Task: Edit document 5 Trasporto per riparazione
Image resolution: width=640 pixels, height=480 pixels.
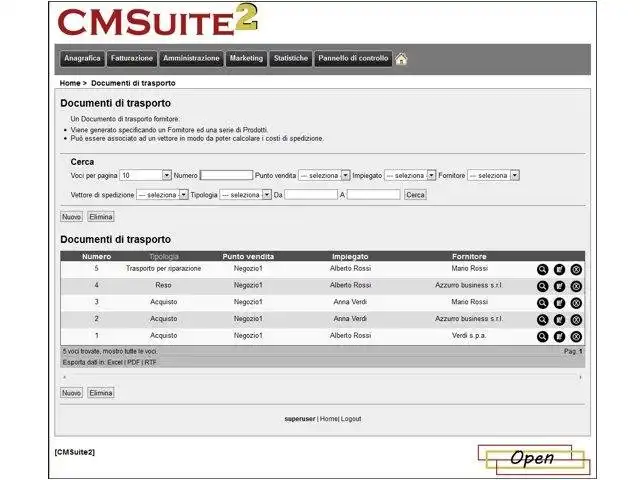Action: click(559, 269)
